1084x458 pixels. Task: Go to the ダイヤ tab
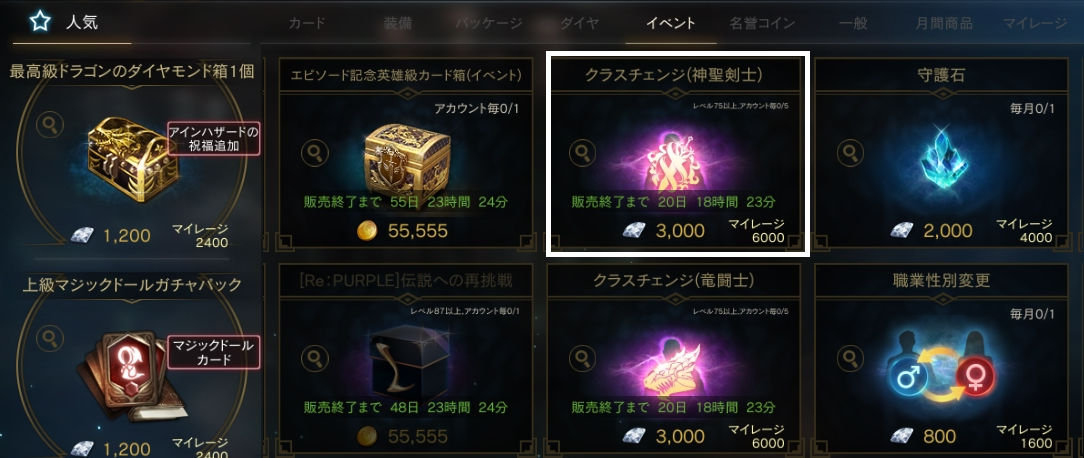point(579,24)
